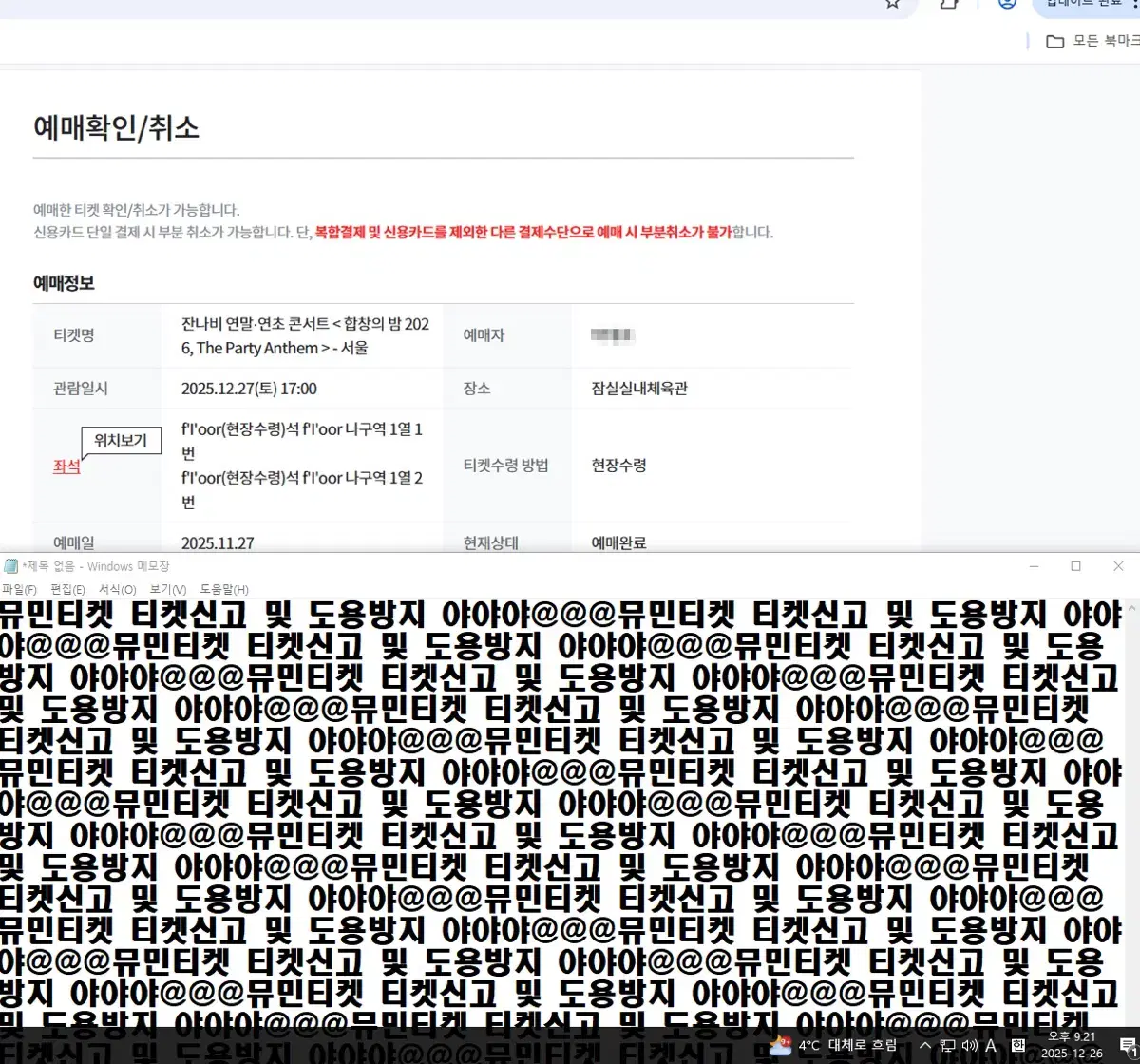Open the 도움말(H) menu in Notepad
The width and height of the screenshot is (1140, 1064).
click(224, 589)
